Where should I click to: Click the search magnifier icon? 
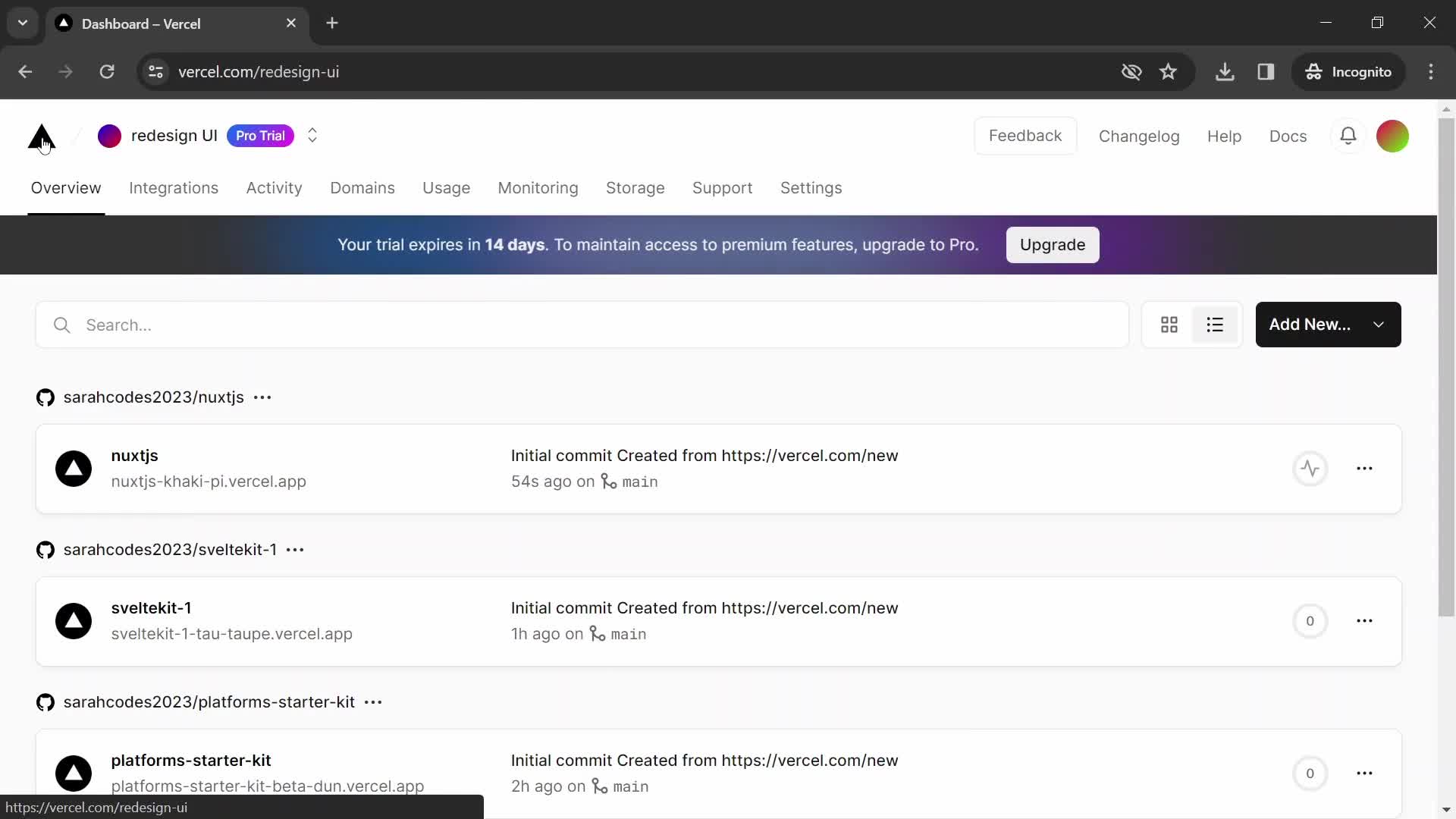point(62,325)
